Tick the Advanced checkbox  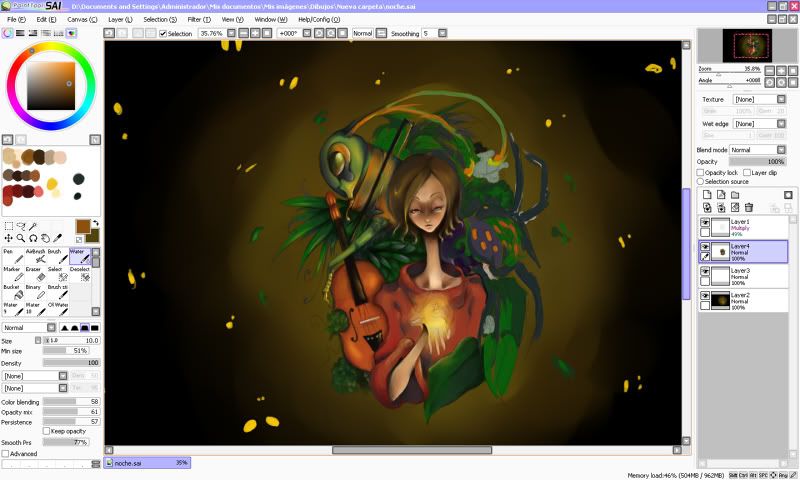(6, 454)
